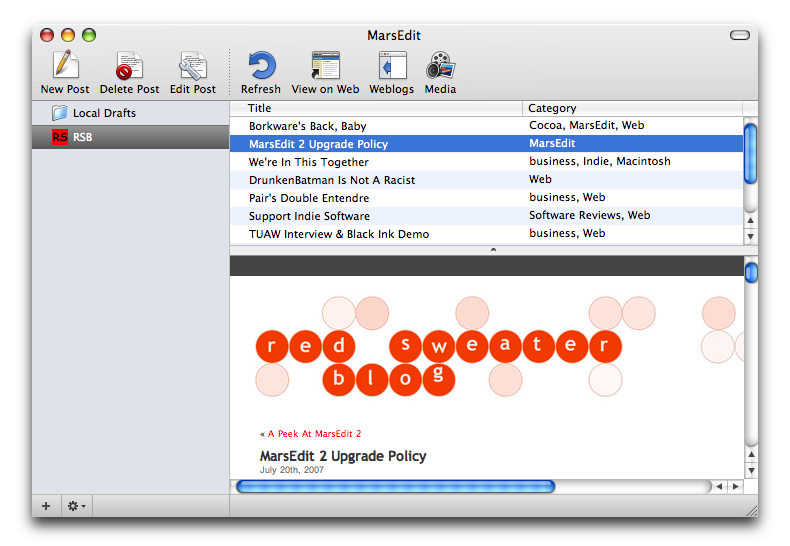The height and width of the screenshot is (546, 790).
Task: Click the View on Web icon
Action: pyautogui.click(x=325, y=65)
